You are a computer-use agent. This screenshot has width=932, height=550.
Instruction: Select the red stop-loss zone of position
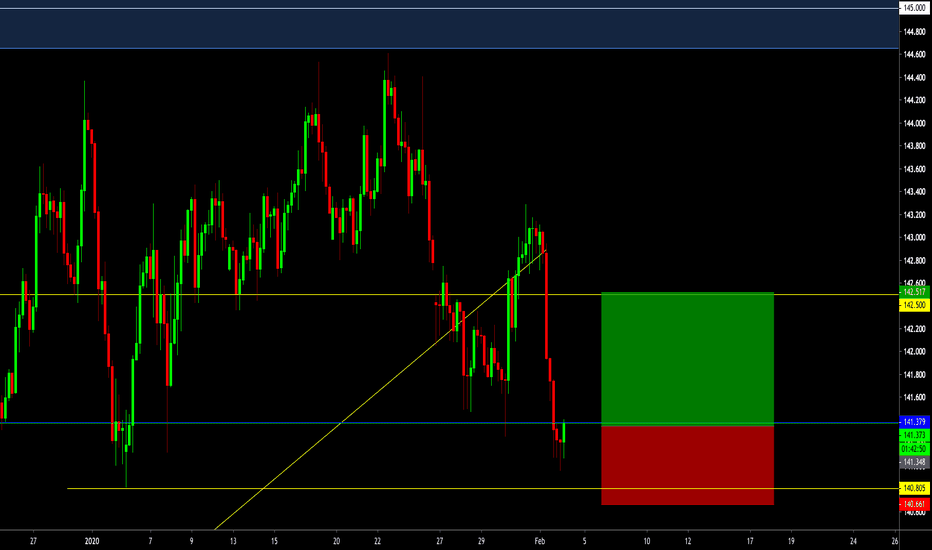click(x=687, y=466)
